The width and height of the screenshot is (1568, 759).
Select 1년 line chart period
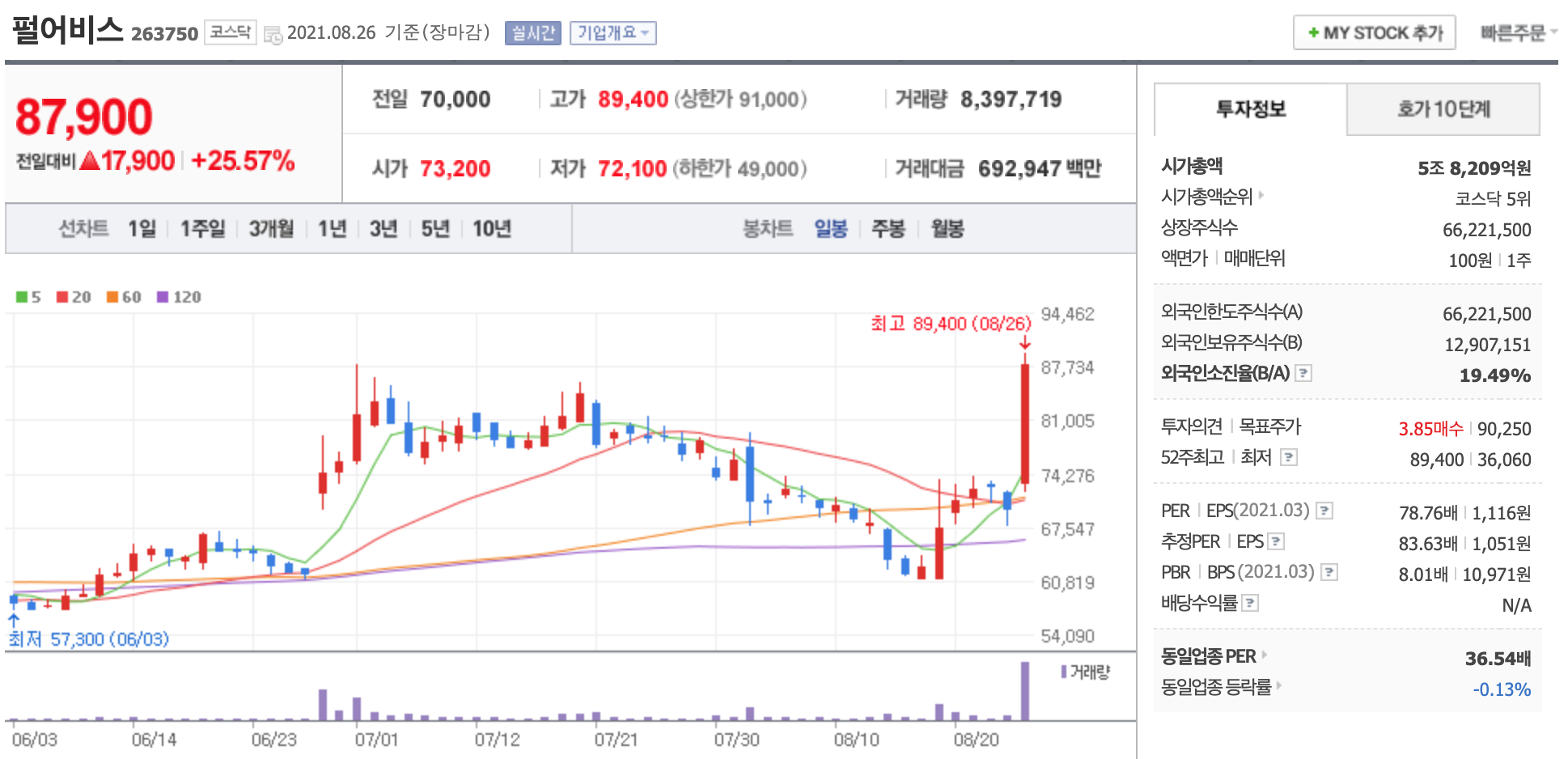point(332,229)
